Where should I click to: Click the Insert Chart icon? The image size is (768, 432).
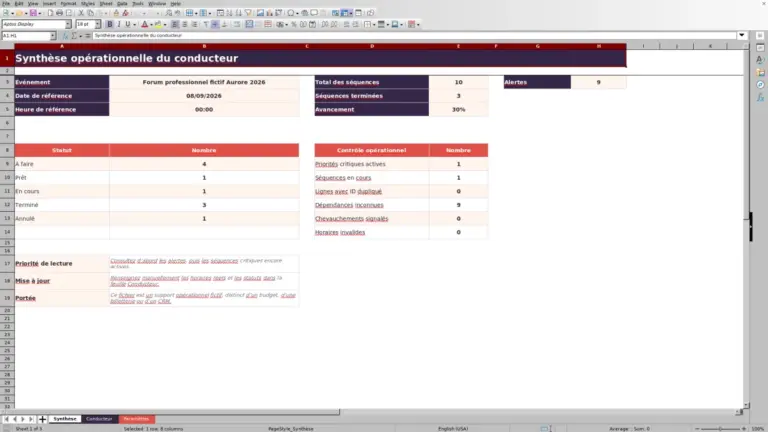pos(269,13)
